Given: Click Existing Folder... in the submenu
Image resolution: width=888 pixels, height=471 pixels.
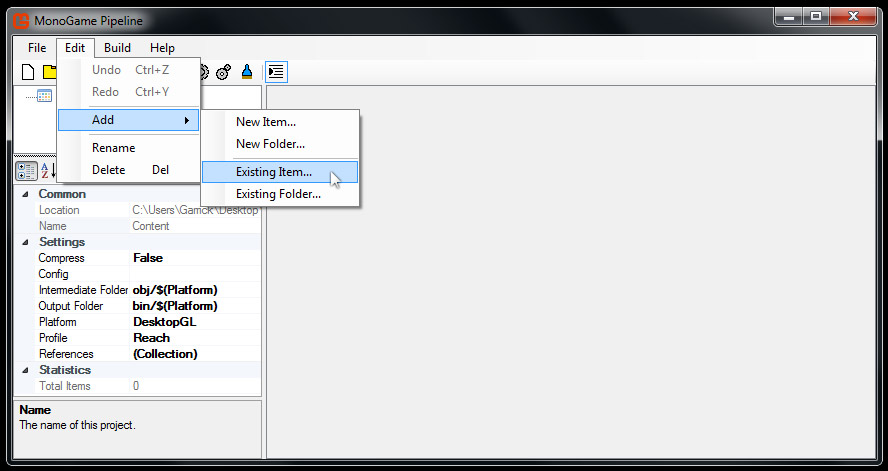Looking at the screenshot, I should (x=278, y=194).
